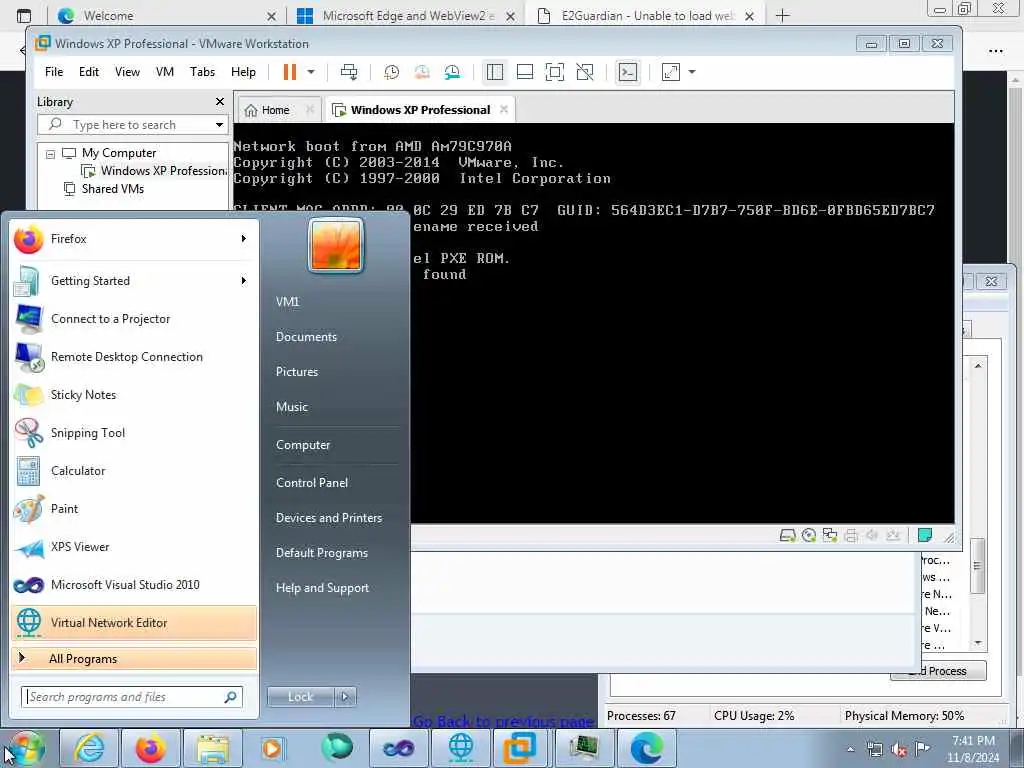Click Send Ctrl+Alt+Del toolbar icon
The height and width of the screenshot is (768, 1024).
[349, 72]
